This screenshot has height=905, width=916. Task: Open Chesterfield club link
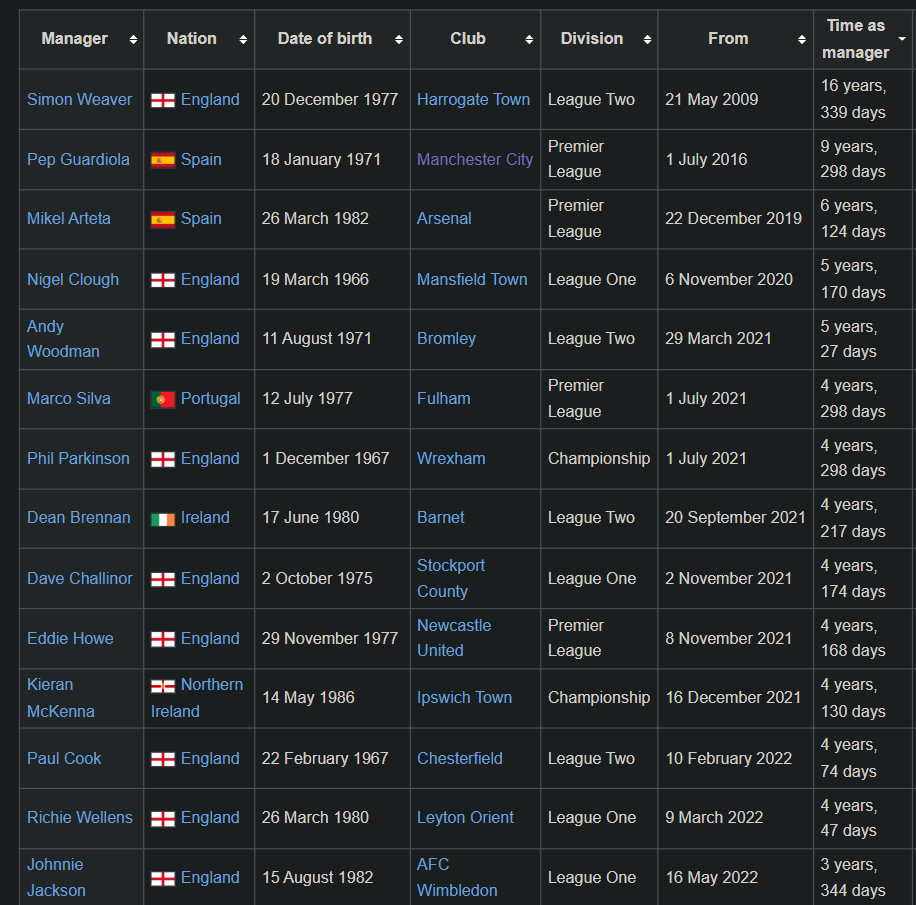coord(460,758)
